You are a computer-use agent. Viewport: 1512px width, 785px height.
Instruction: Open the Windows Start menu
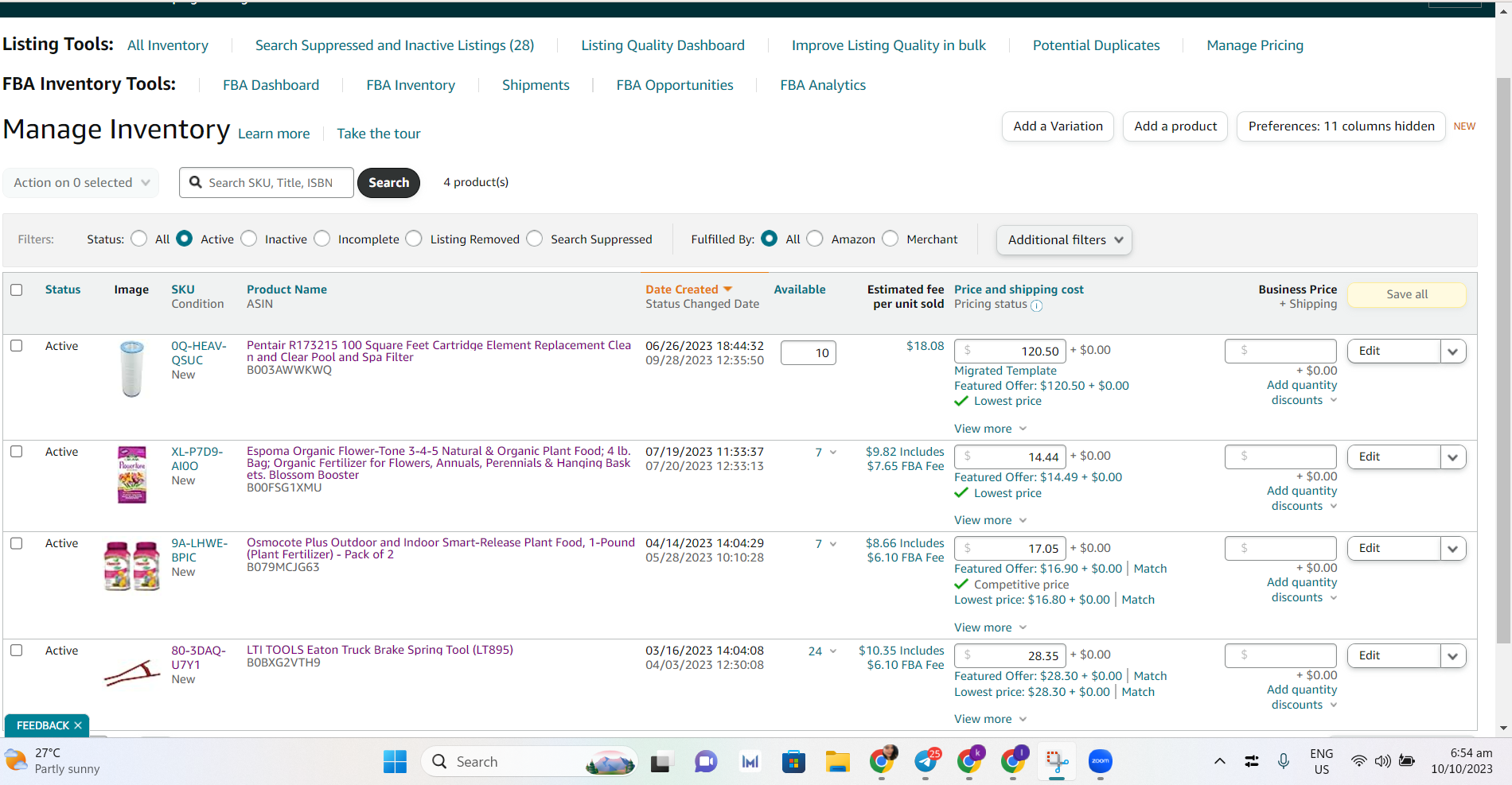pyautogui.click(x=395, y=762)
